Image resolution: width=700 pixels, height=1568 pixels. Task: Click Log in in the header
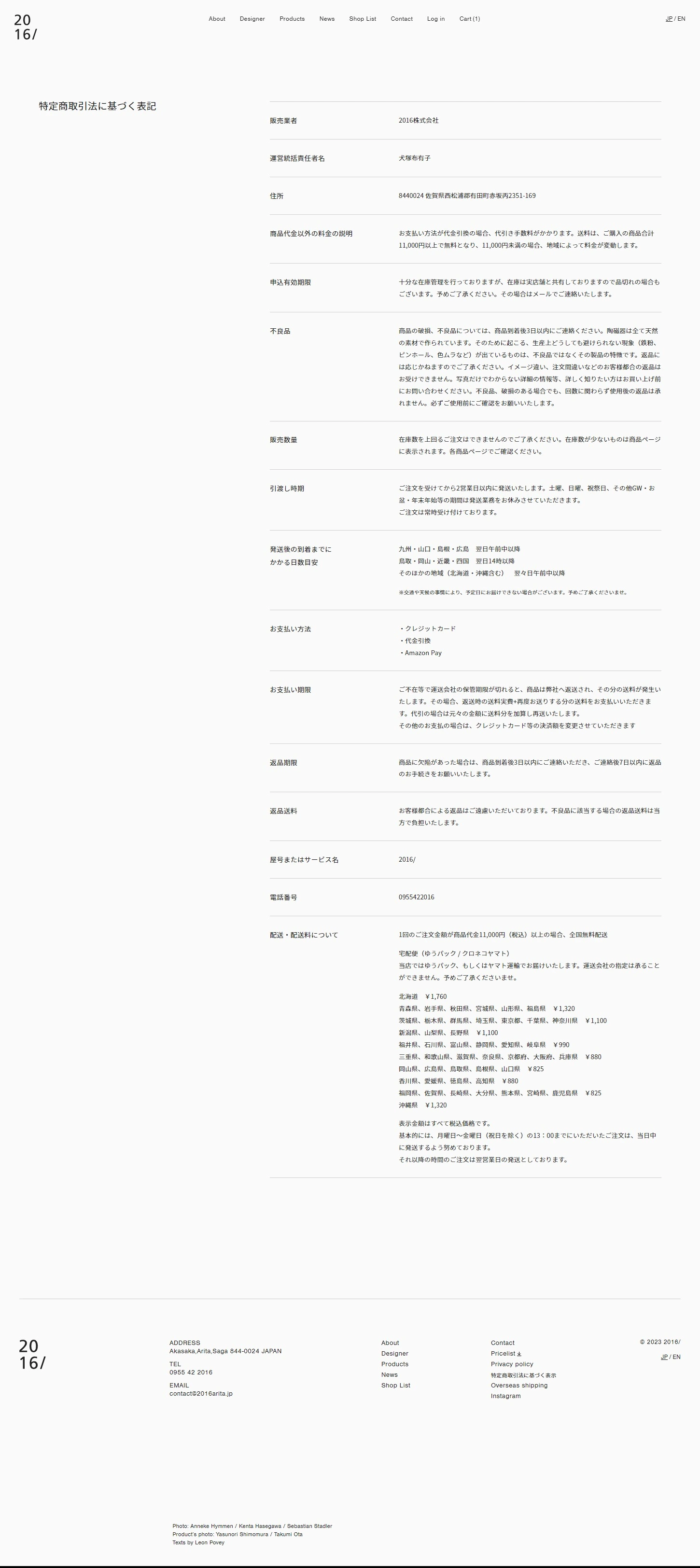(436, 19)
